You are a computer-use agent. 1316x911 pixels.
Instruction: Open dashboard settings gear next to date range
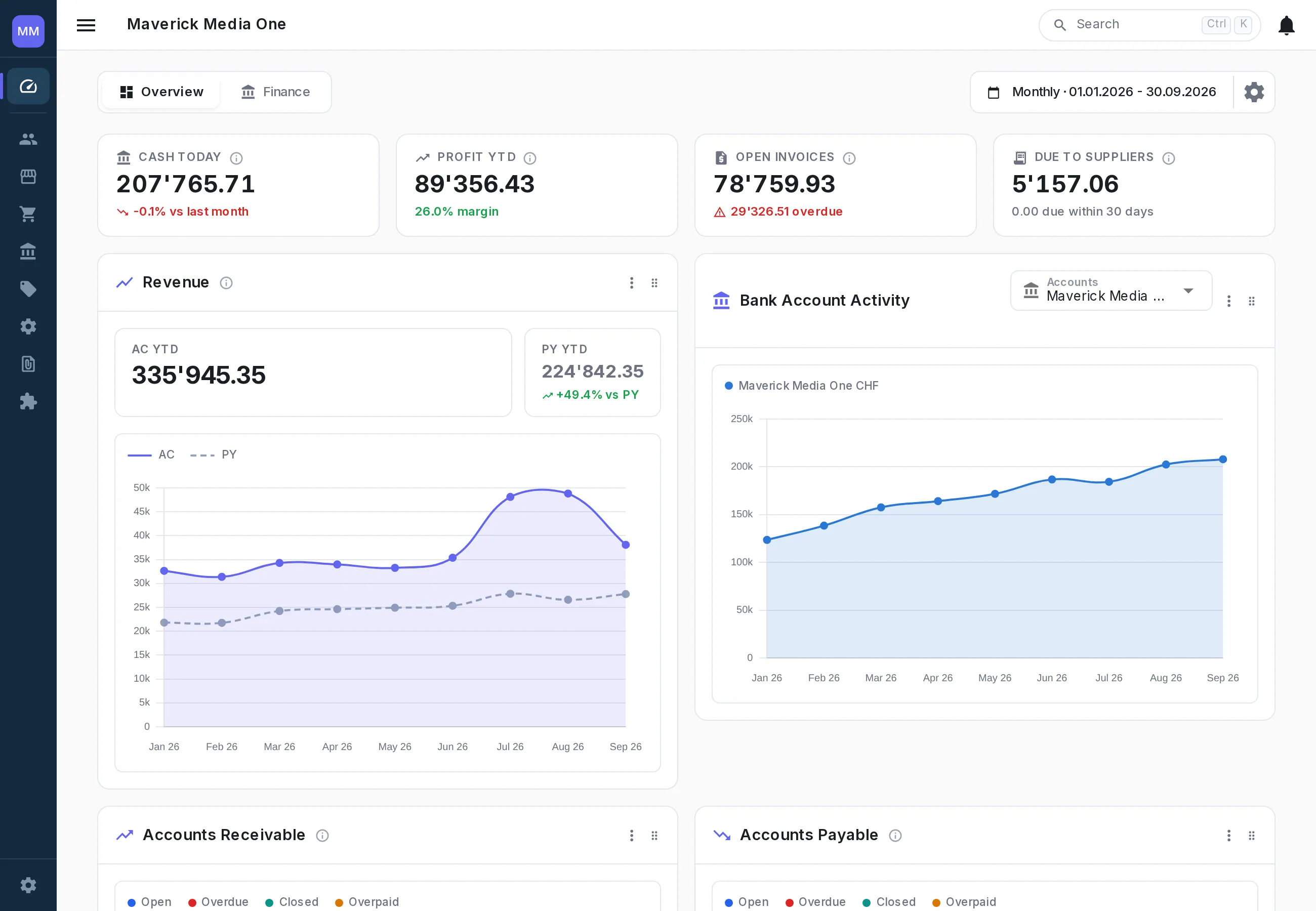click(1254, 92)
